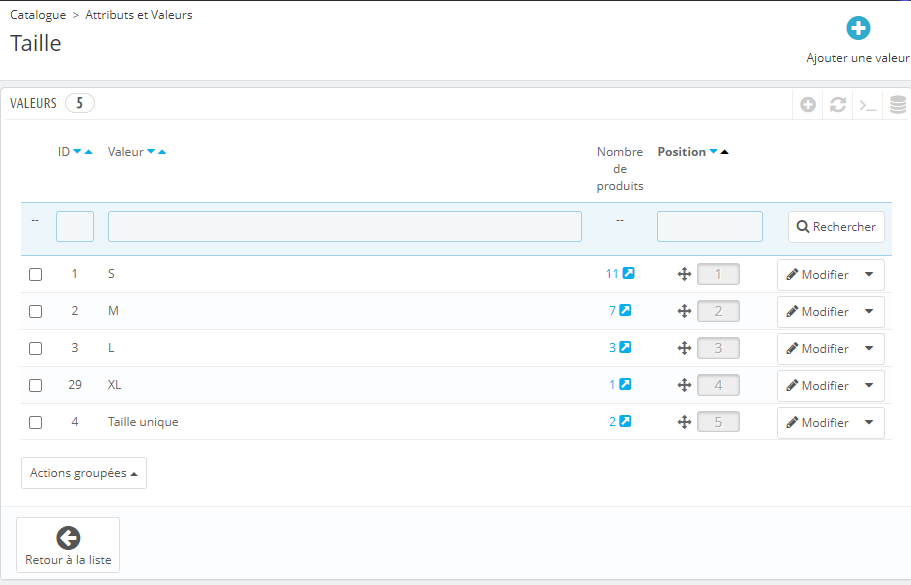
Task: Grab the move handle for S row
Action: tap(684, 274)
